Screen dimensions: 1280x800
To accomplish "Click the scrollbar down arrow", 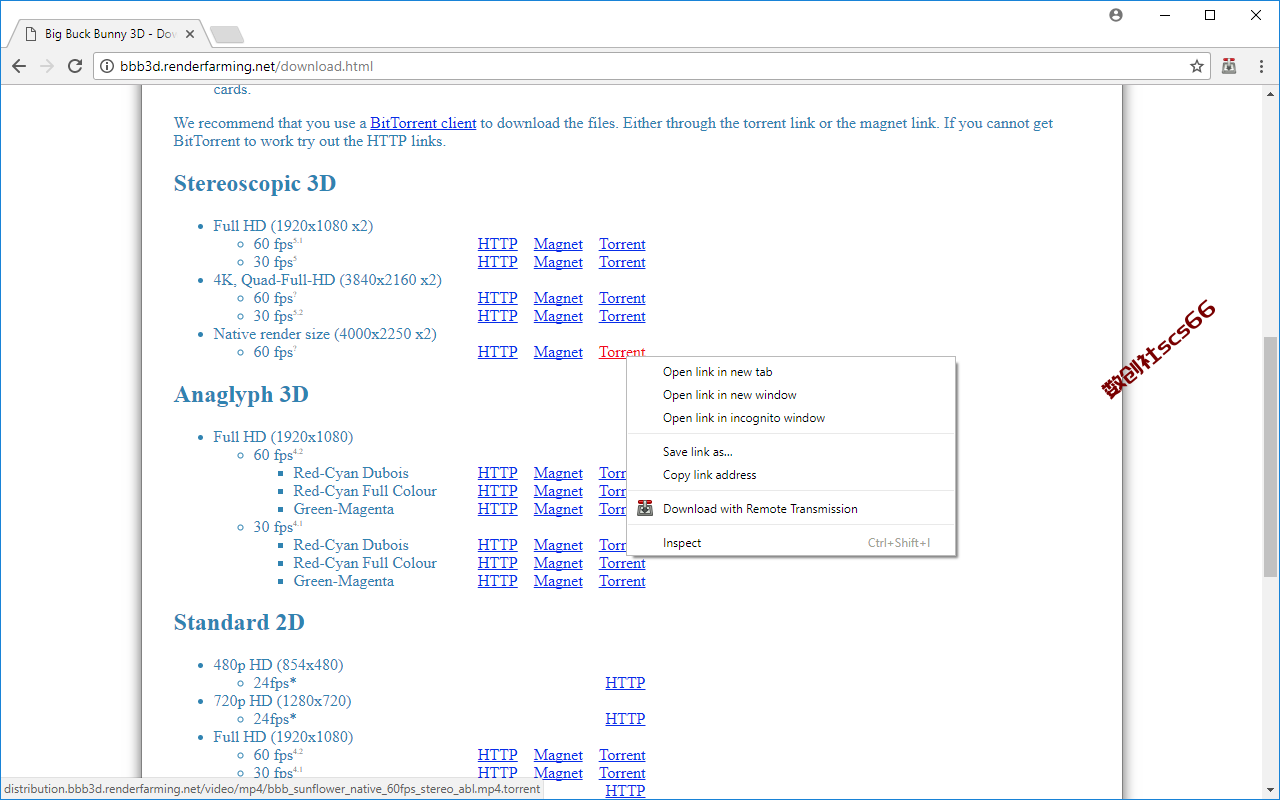I will 1270,791.
